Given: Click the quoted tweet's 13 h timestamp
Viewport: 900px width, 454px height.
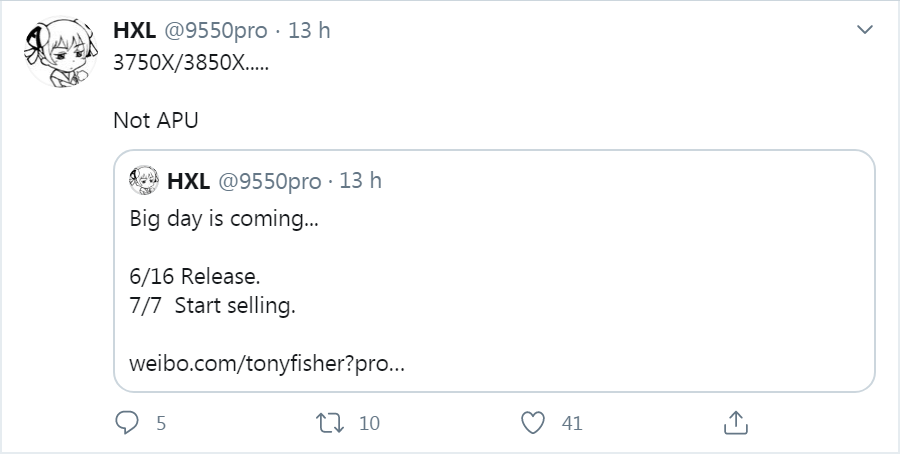Looking at the screenshot, I should point(361,181).
